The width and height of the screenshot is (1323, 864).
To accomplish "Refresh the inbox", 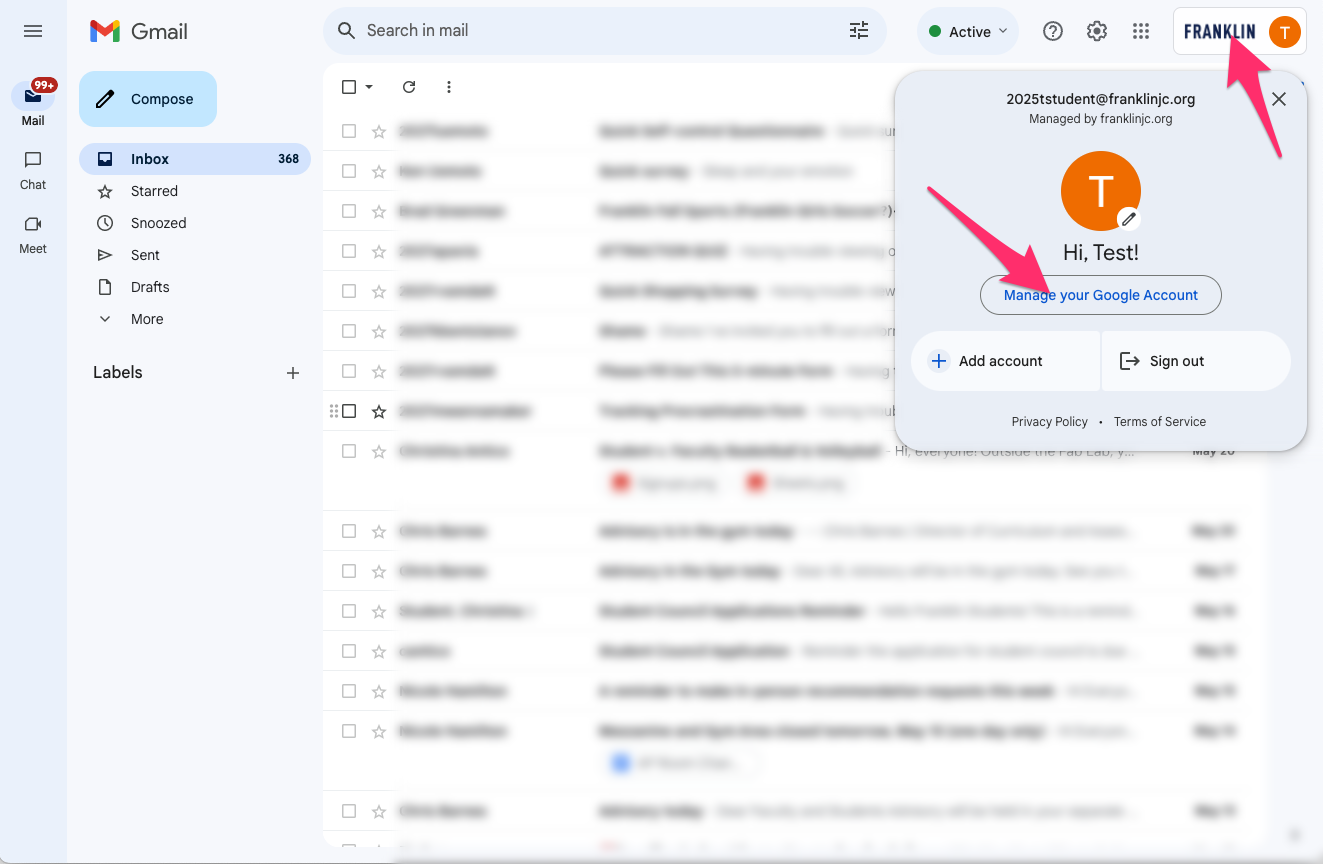I will [409, 87].
